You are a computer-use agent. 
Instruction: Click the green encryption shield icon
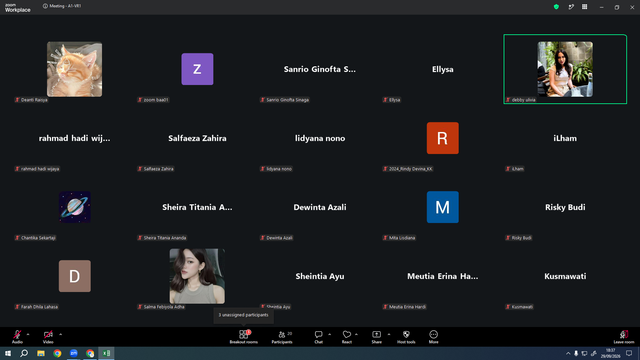tap(556, 7)
